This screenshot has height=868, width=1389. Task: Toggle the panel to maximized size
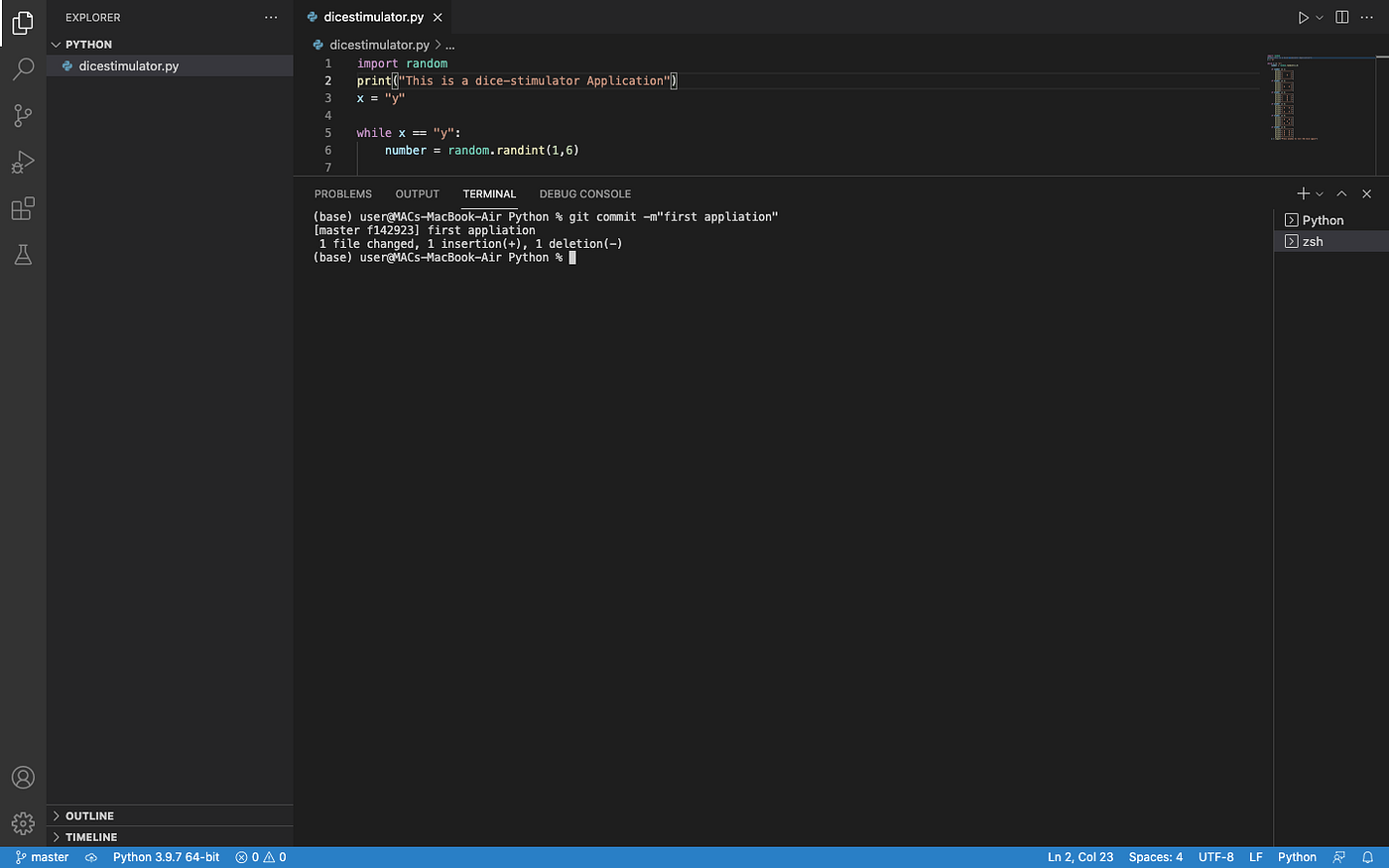[1341, 193]
